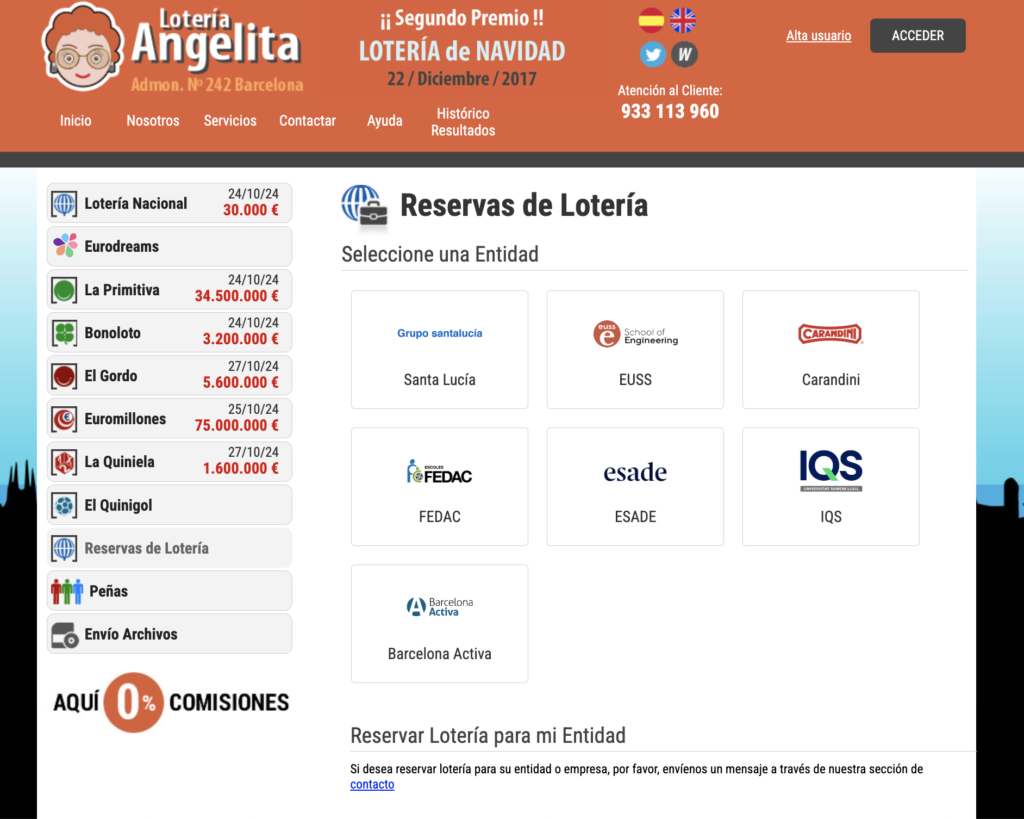1024x819 pixels.
Task: Open the Peñas sidebar label
Action: coord(108,591)
